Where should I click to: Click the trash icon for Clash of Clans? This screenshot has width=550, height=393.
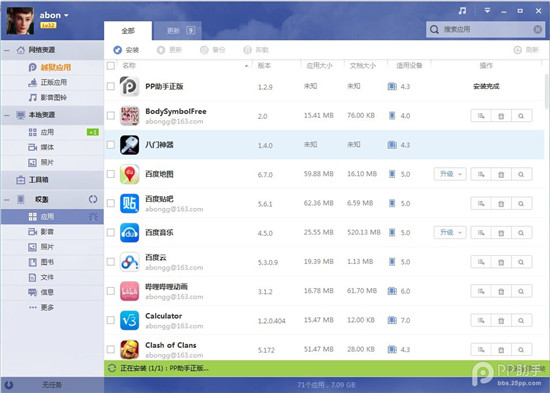click(501, 349)
